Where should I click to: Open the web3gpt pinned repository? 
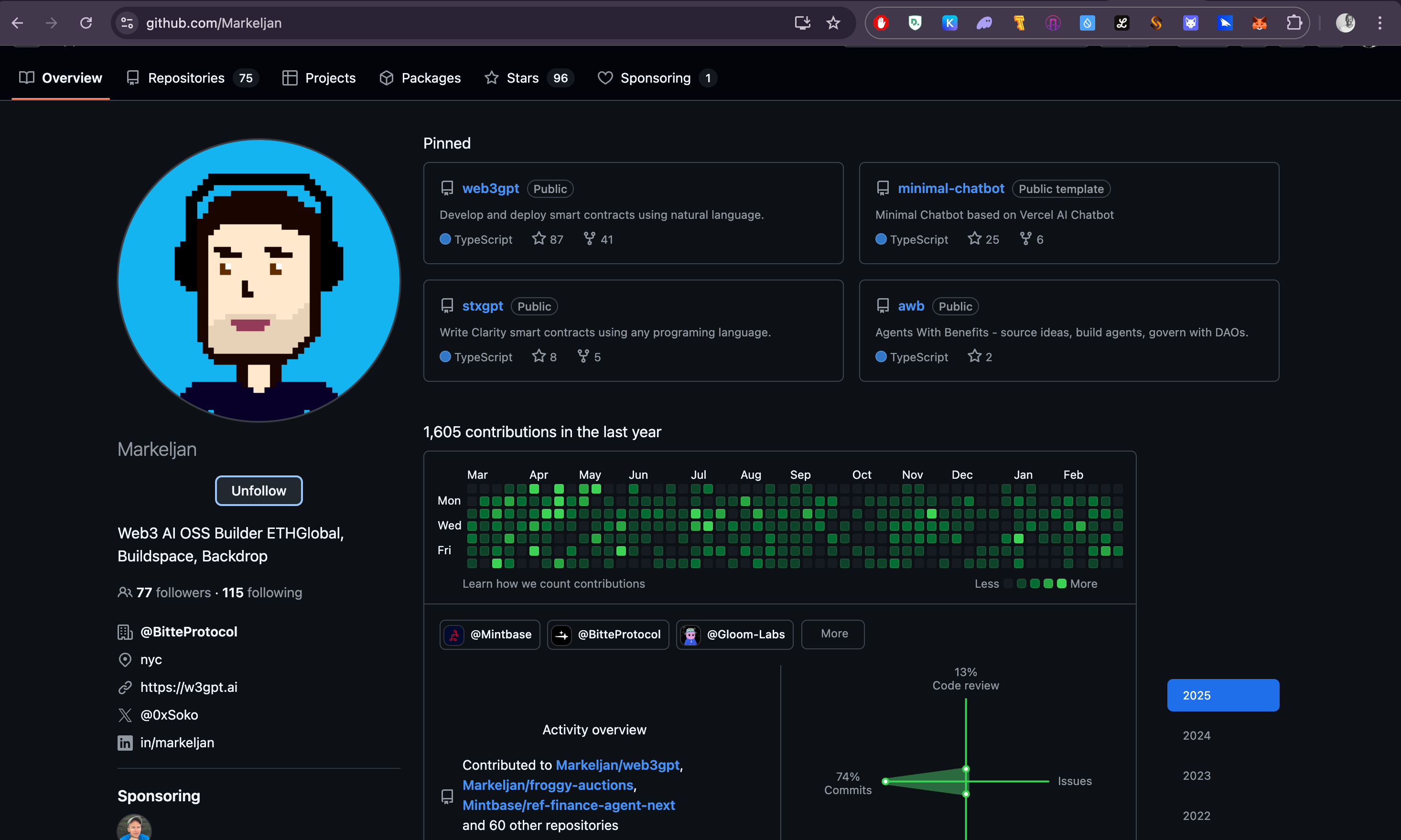[x=490, y=188]
